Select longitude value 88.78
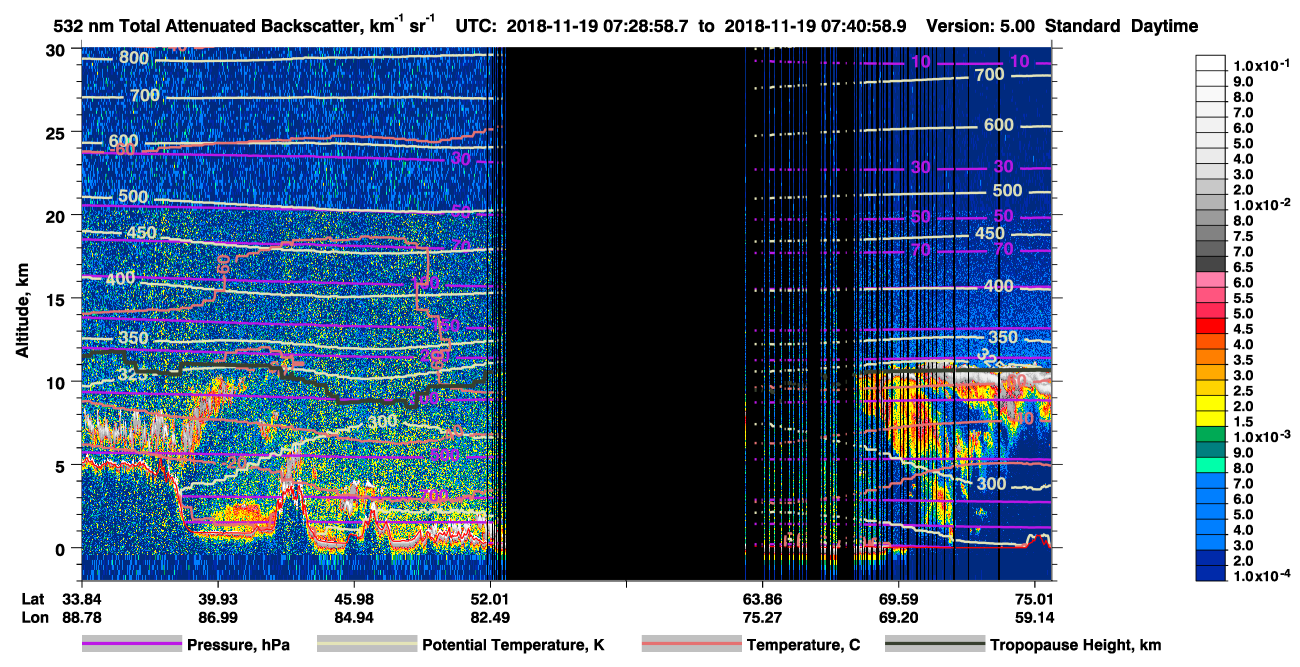The height and width of the screenshot is (667, 1300). pos(82,617)
